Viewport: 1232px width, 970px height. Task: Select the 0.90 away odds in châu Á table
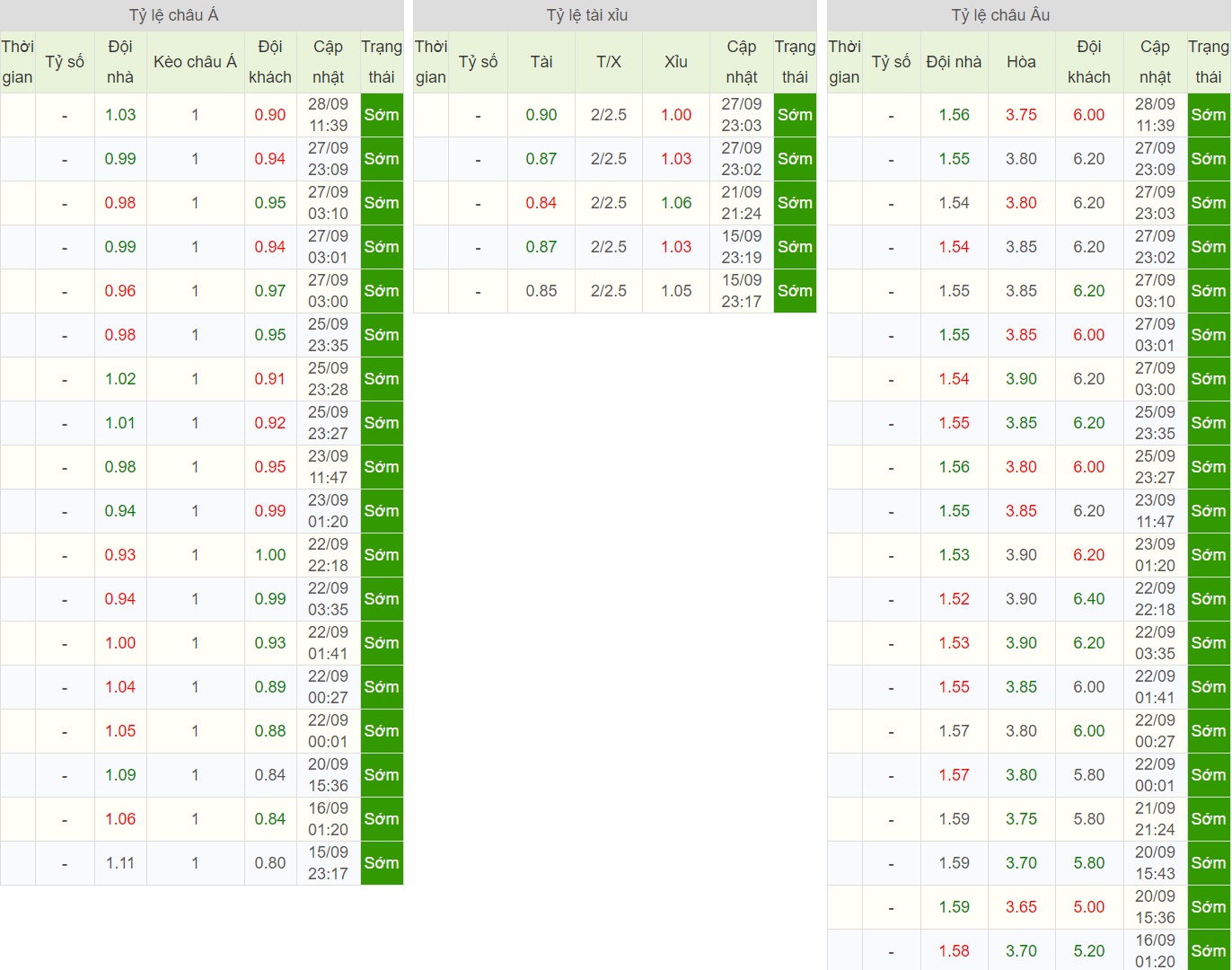(270, 115)
